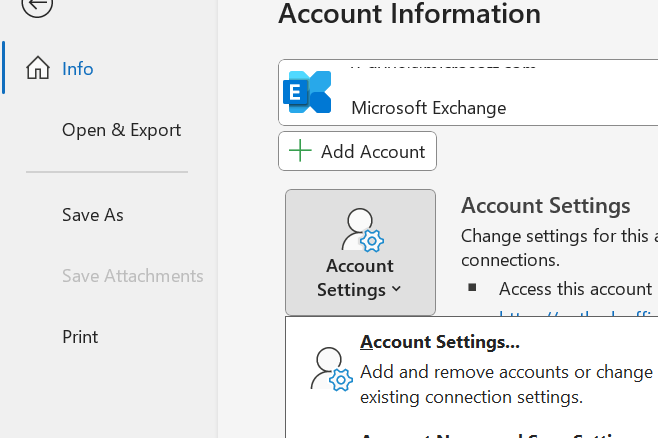Viewport: 658px width, 440px height.
Task: Click the back arrow to exit Backstage
Action: [x=37, y=6]
